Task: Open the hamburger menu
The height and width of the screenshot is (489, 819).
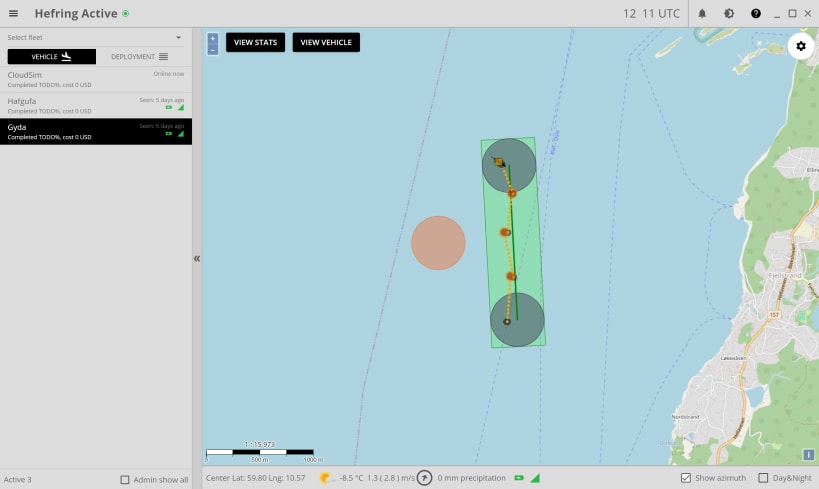Action: tap(14, 14)
